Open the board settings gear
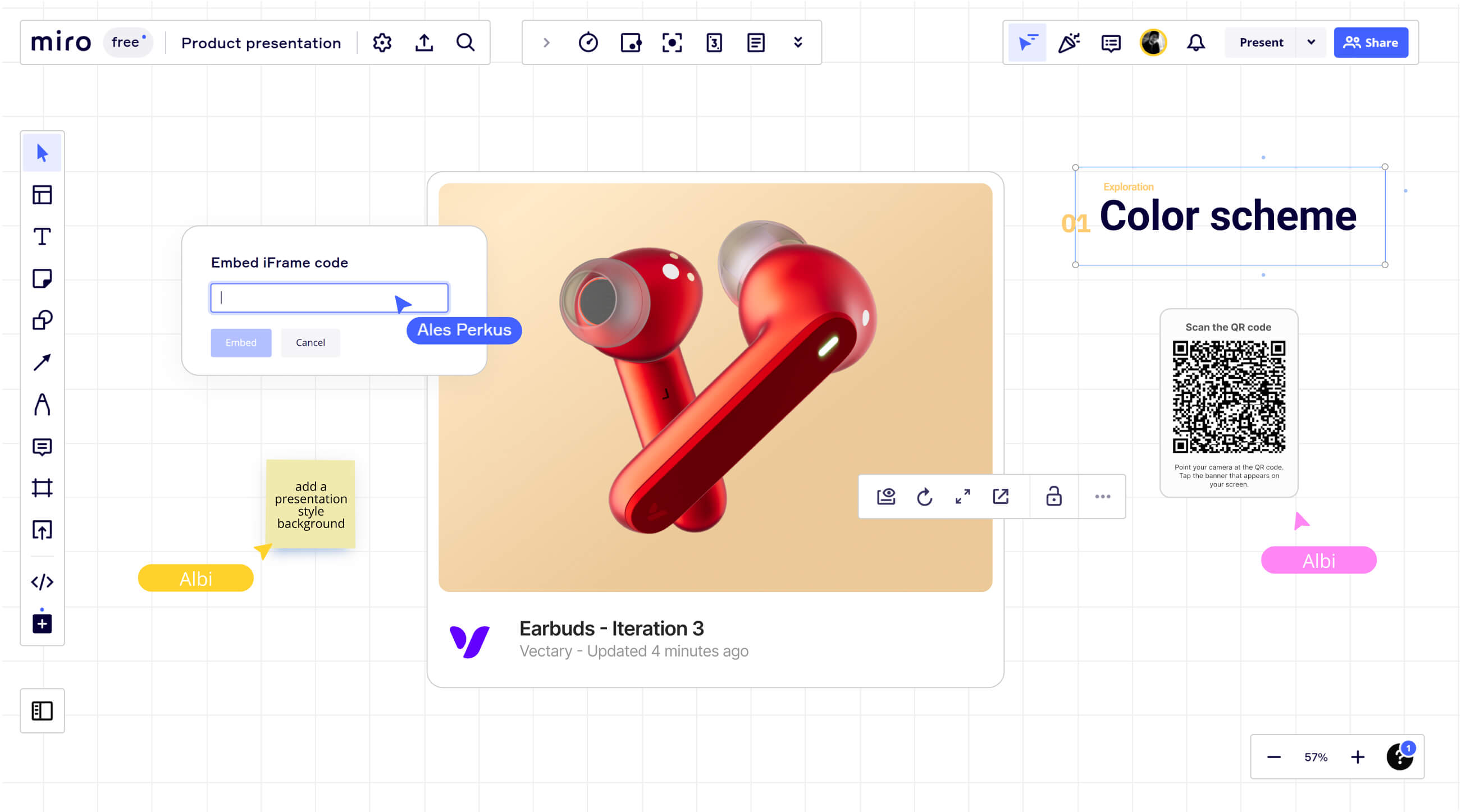1461x812 pixels. (x=382, y=43)
